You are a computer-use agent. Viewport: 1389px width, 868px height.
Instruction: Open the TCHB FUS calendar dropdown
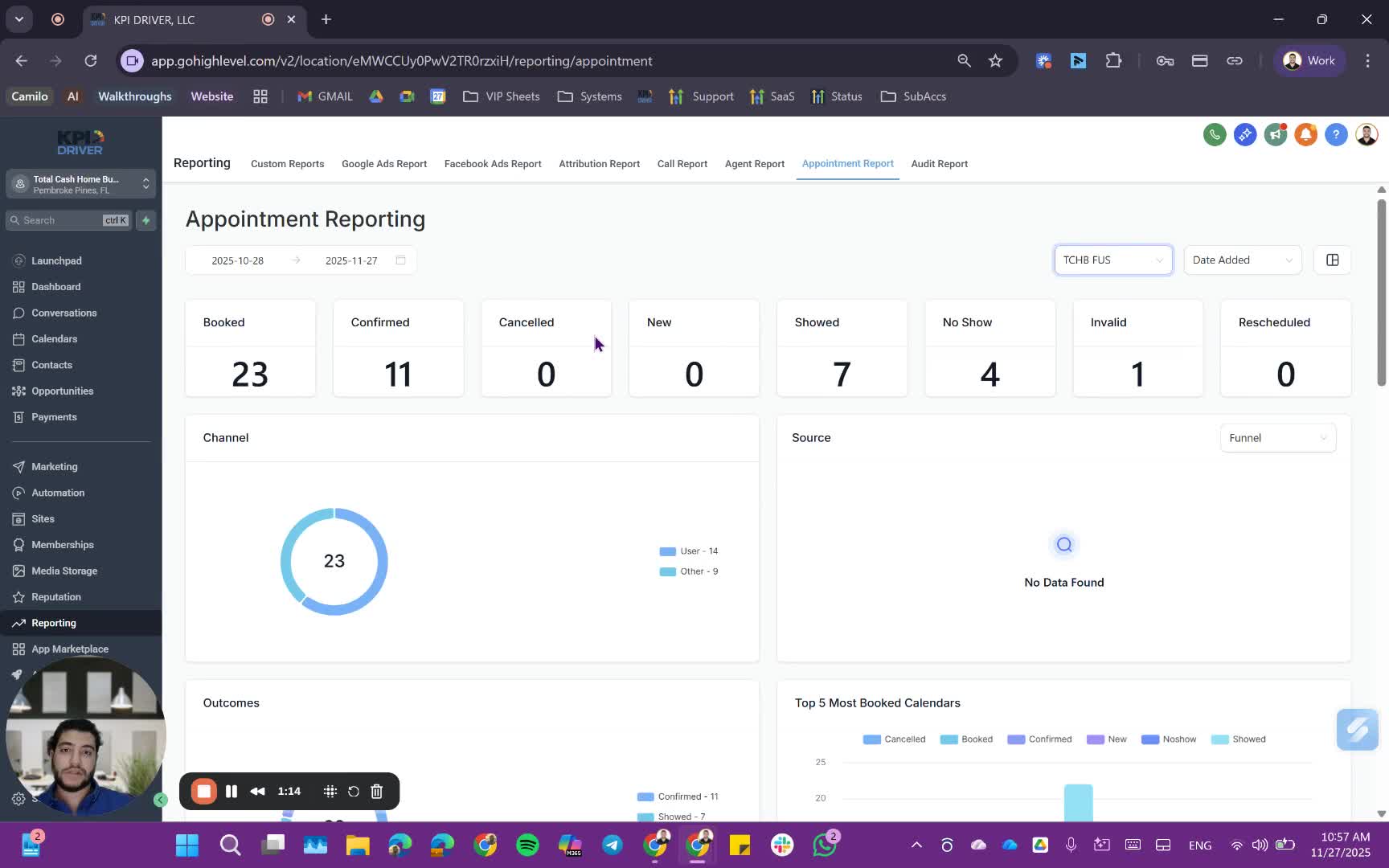coord(1113,260)
